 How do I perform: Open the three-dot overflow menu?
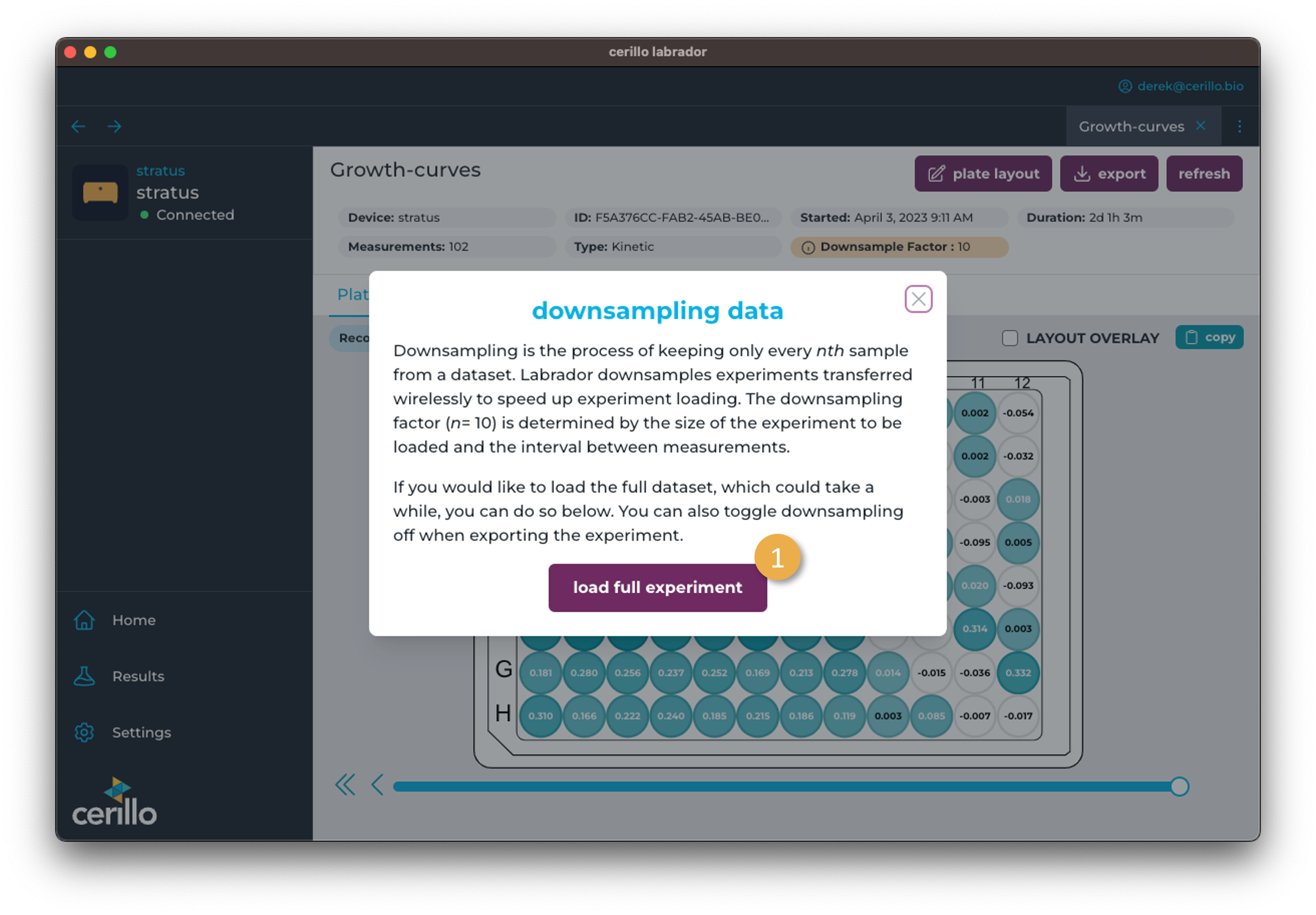click(x=1240, y=126)
